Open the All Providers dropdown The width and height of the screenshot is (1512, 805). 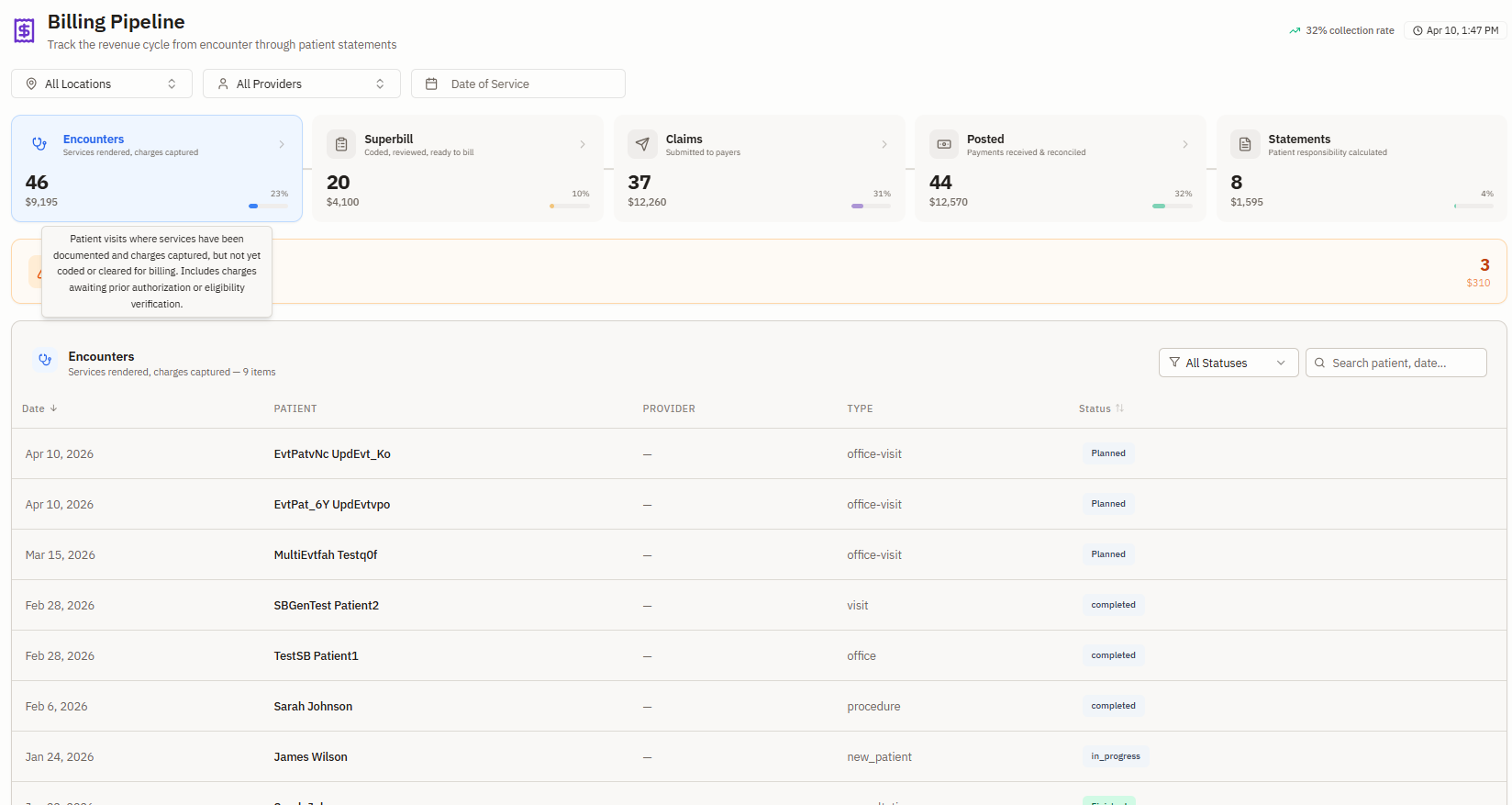point(302,84)
